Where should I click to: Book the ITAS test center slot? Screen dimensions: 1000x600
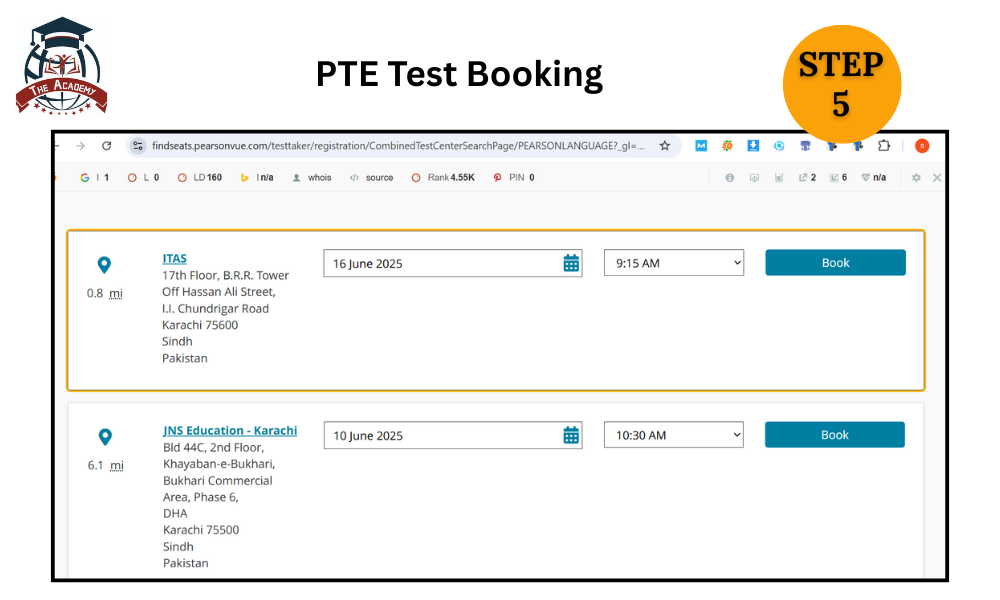(x=835, y=263)
